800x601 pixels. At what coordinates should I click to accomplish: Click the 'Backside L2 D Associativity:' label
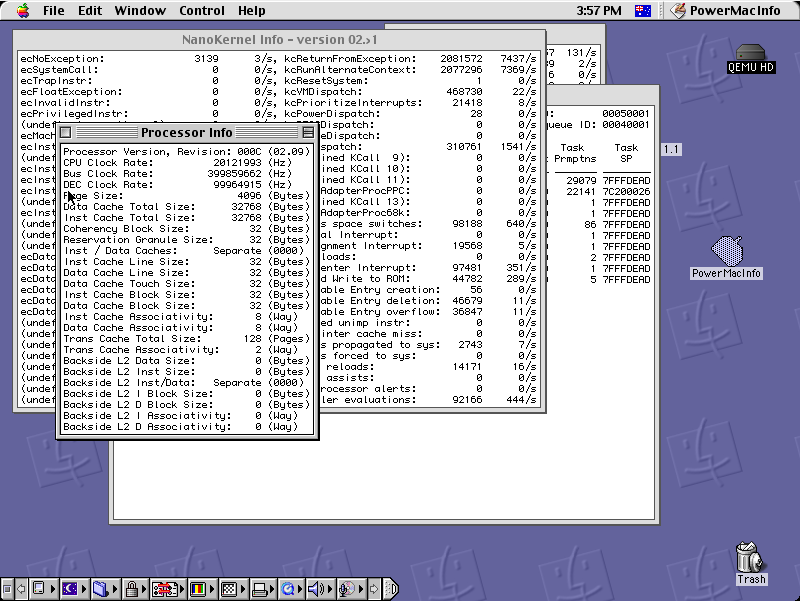pos(147,427)
